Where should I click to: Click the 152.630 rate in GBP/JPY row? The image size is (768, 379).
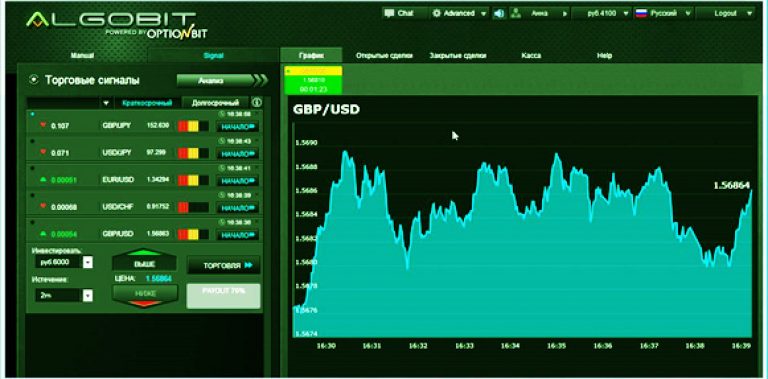coord(157,126)
